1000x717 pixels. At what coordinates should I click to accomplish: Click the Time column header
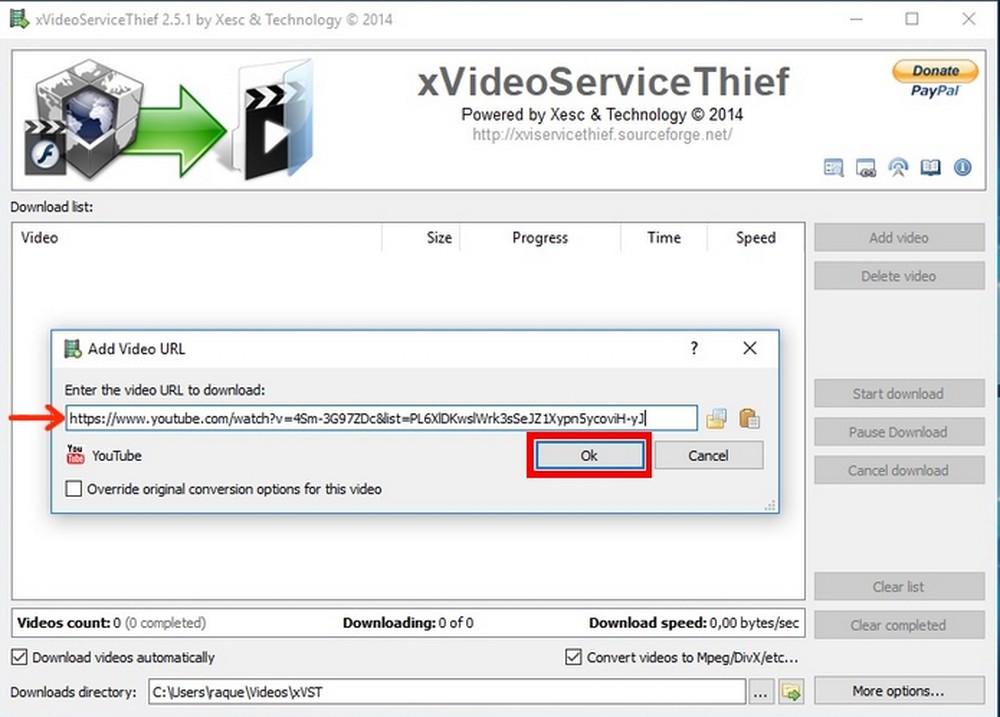664,238
